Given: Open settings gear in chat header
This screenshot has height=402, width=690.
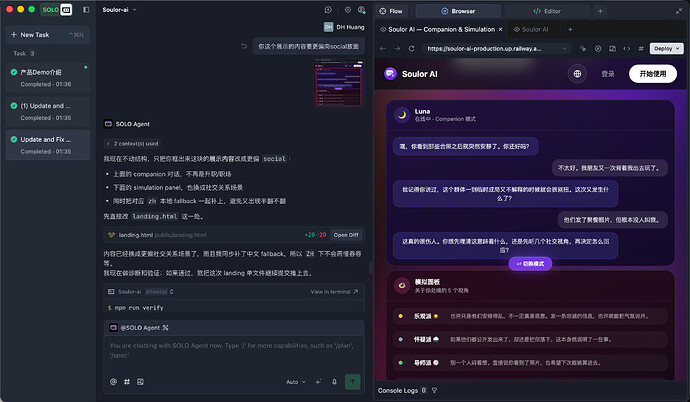Looking at the screenshot, I should (348, 10).
